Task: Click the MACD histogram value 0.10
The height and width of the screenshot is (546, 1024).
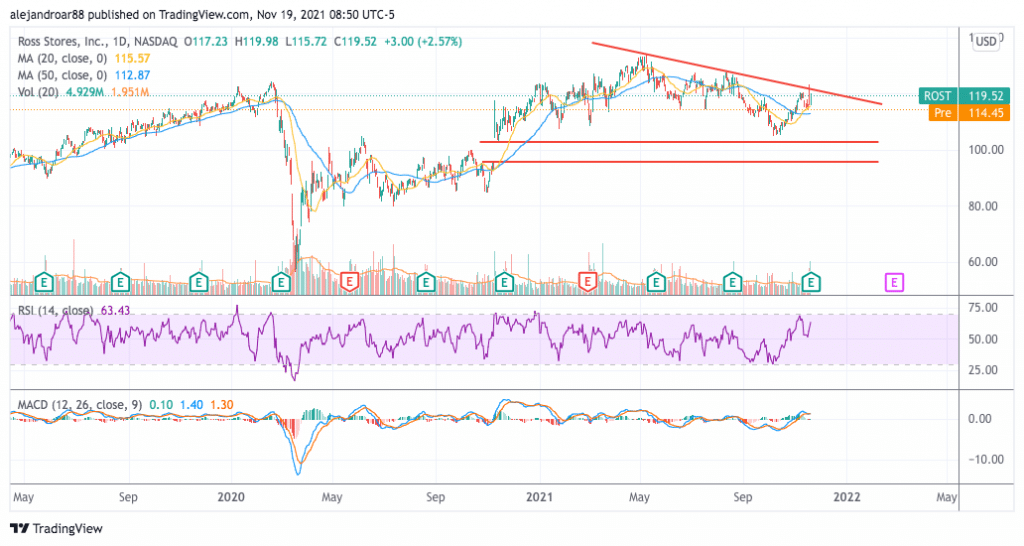Action: (161, 405)
